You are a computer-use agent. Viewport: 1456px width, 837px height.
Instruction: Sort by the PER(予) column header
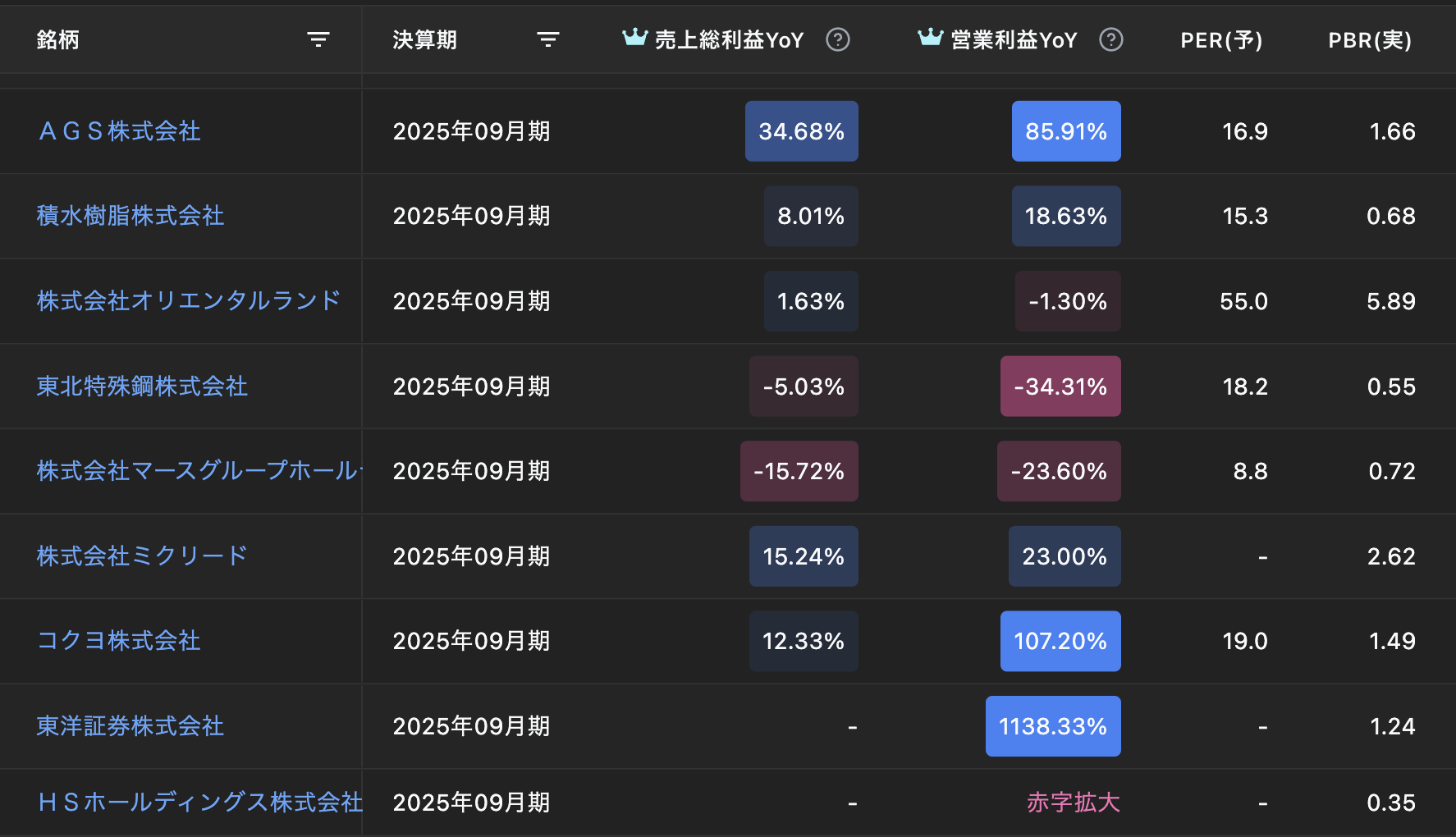tap(1220, 39)
